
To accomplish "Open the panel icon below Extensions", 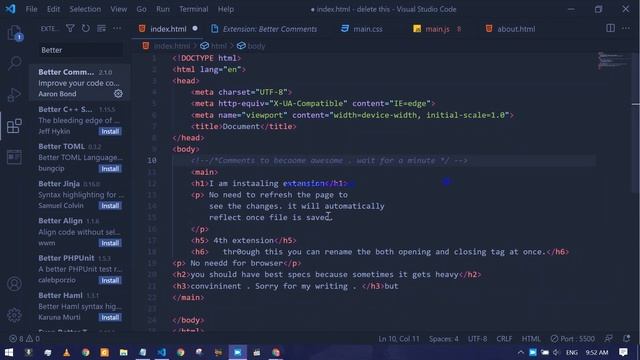I will pos(14,157).
